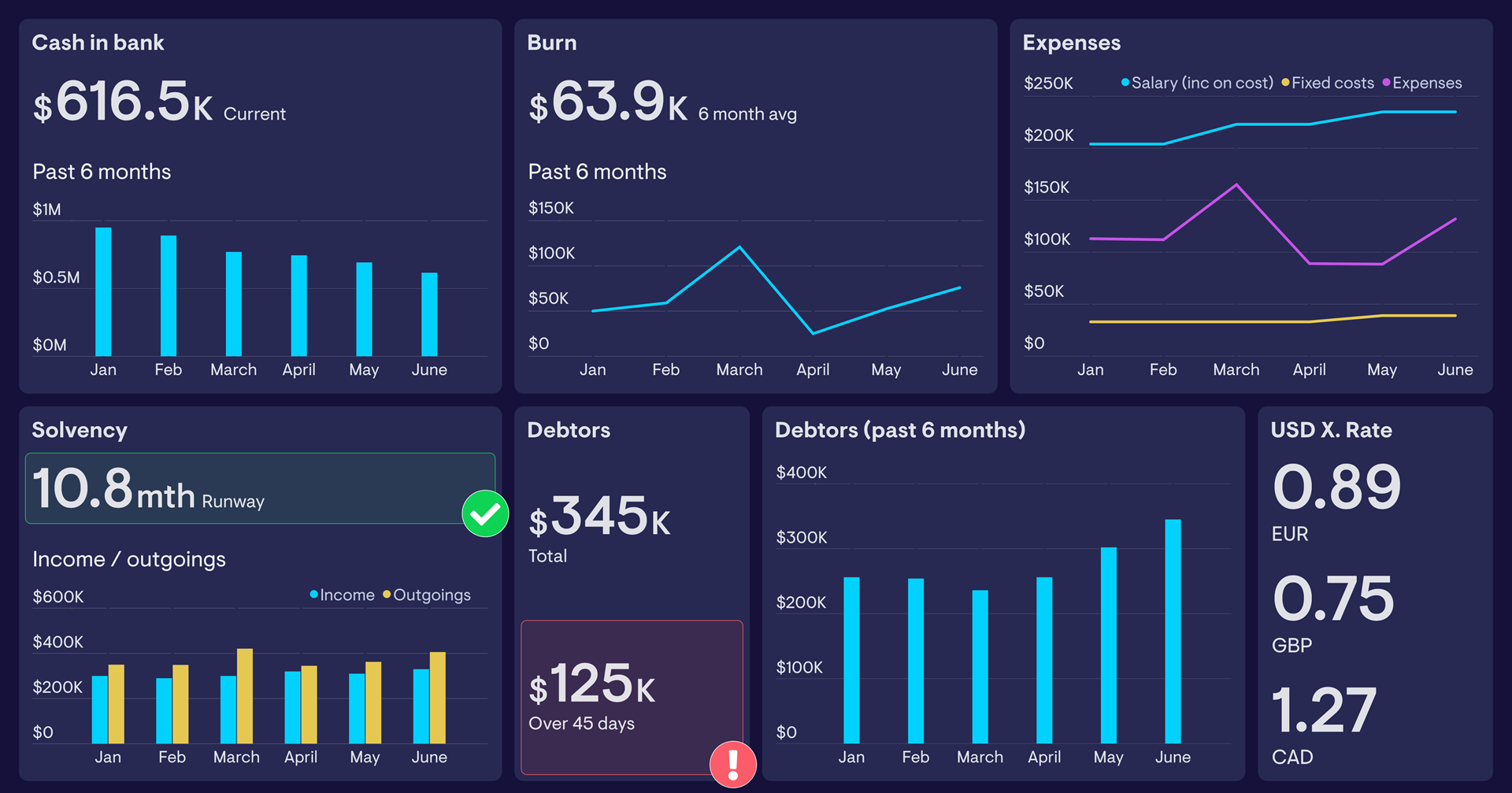Click the $125K Over 45 days alert box
Viewport: 1512px width, 793px height.
(x=632, y=693)
